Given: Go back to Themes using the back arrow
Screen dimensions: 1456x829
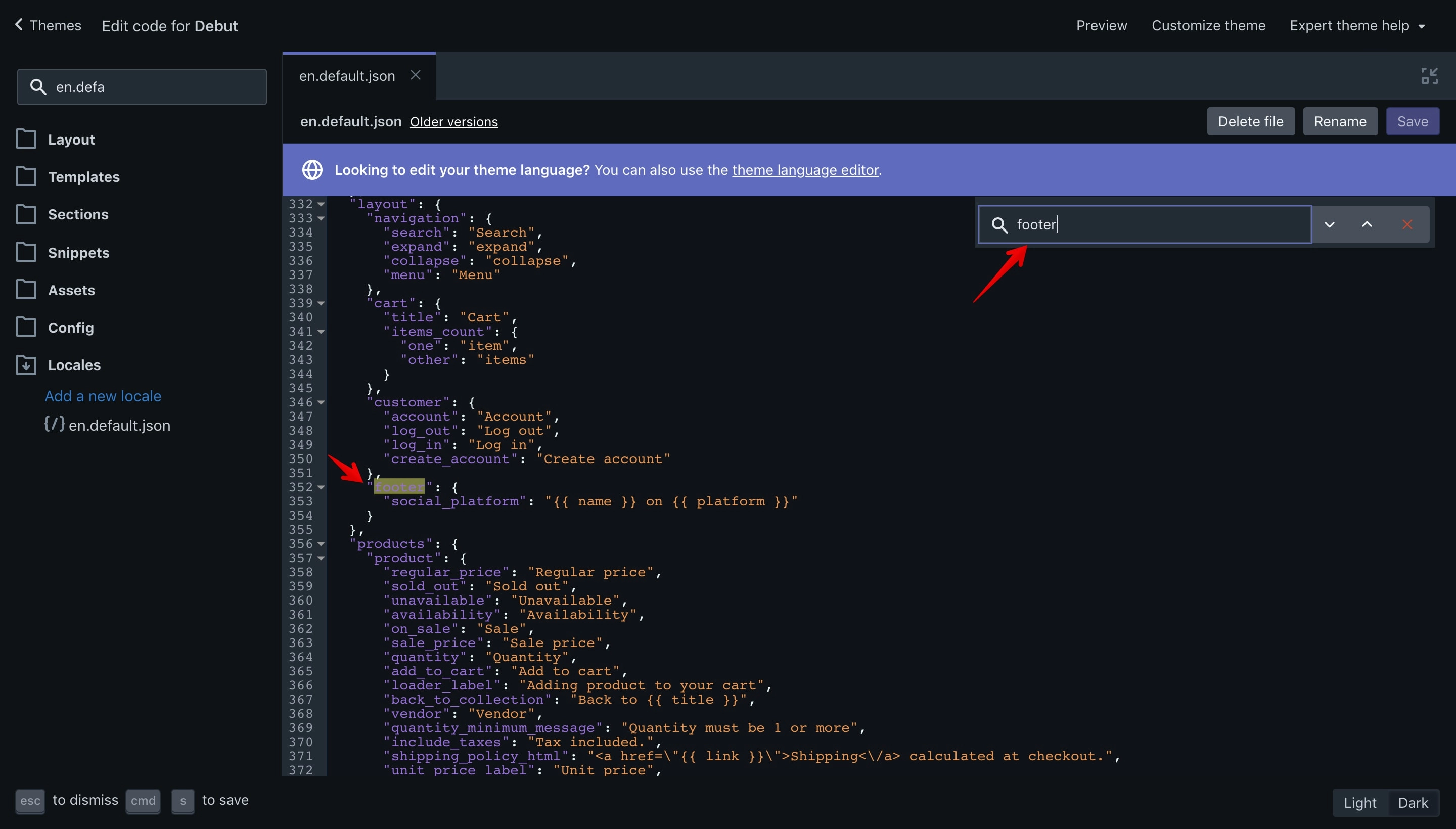Looking at the screenshot, I should click(x=19, y=25).
